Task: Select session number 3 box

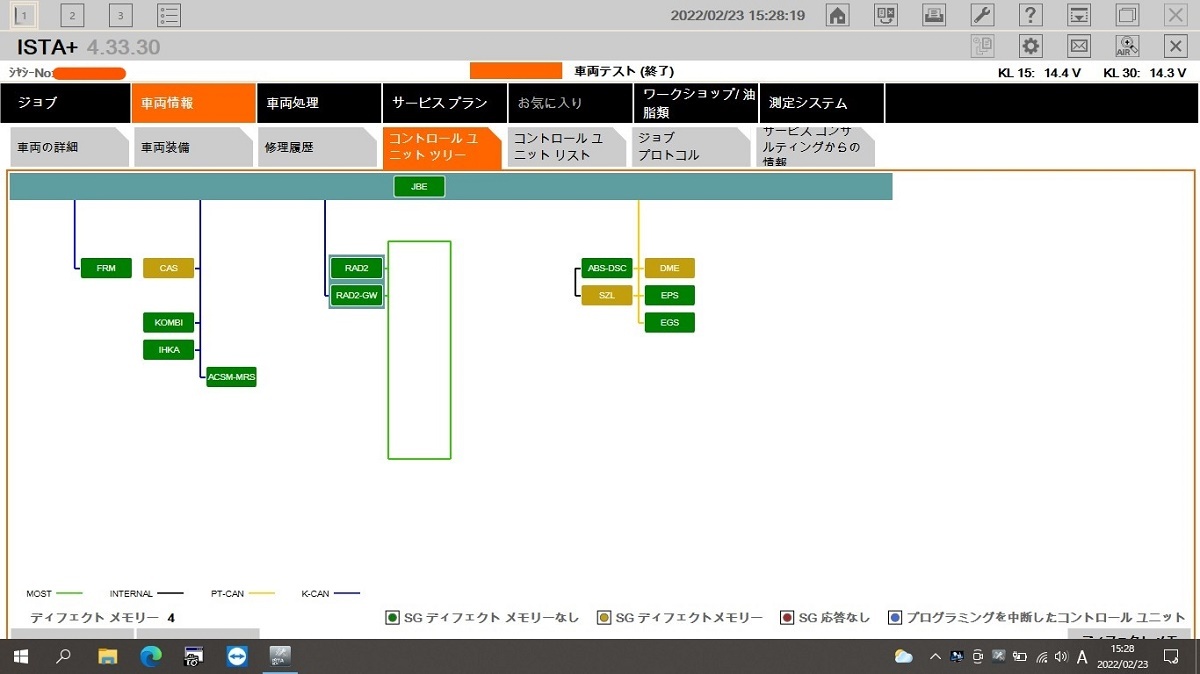Action: click(120, 15)
